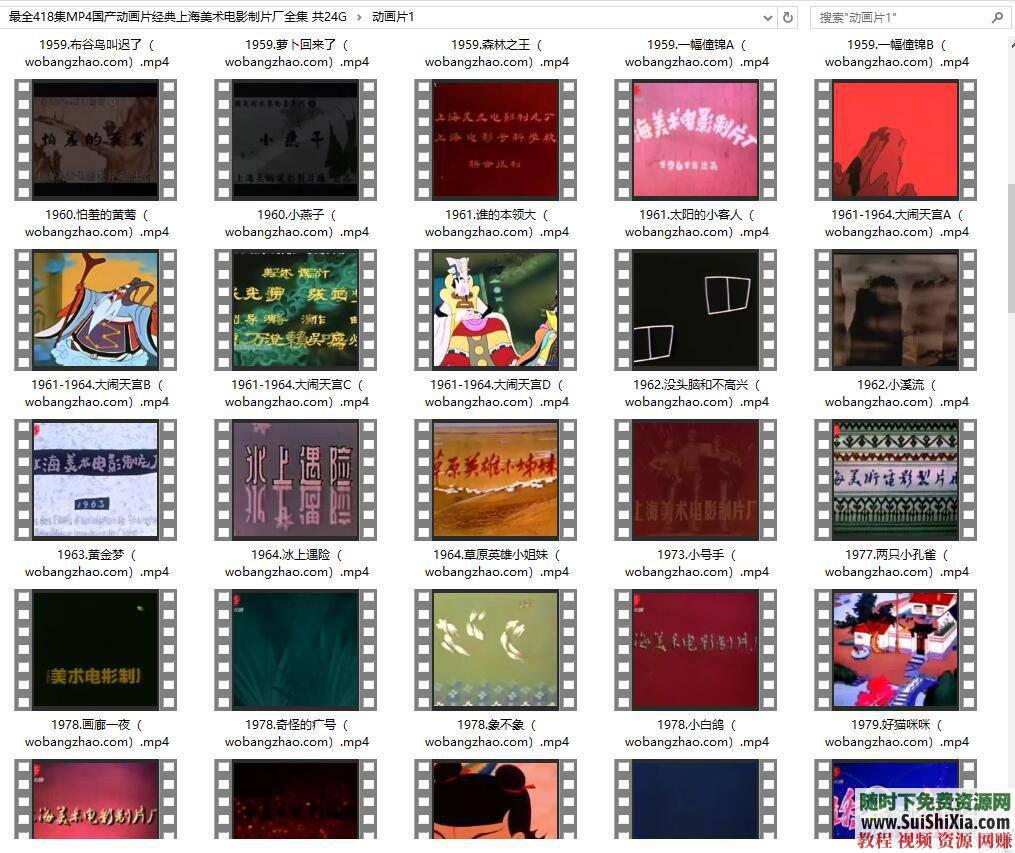Select the 1964.草原英雄小姐妹 video thumbnail
Screen dimensions: 1015x853
495,480
